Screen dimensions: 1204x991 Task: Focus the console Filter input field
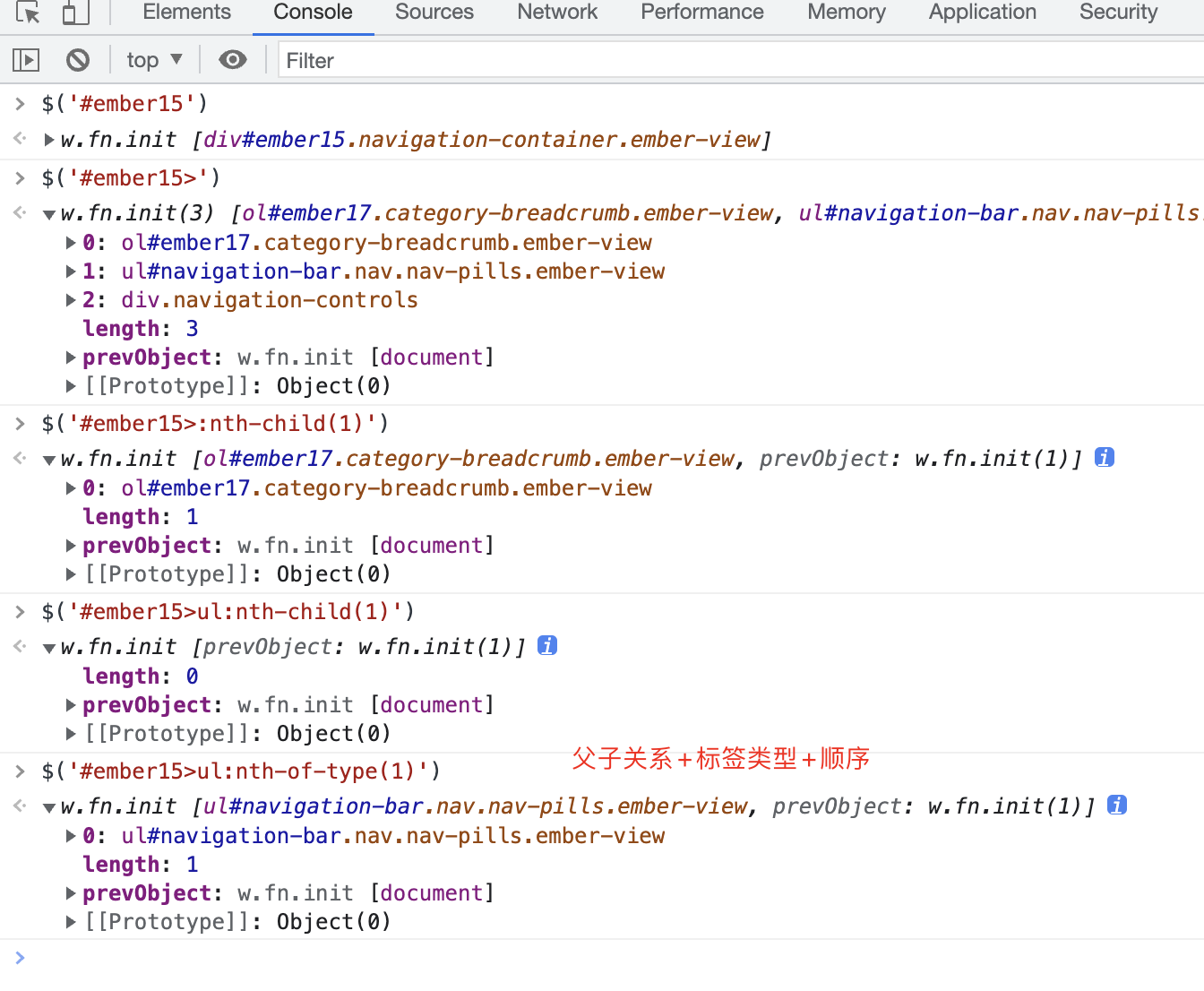[x=741, y=60]
